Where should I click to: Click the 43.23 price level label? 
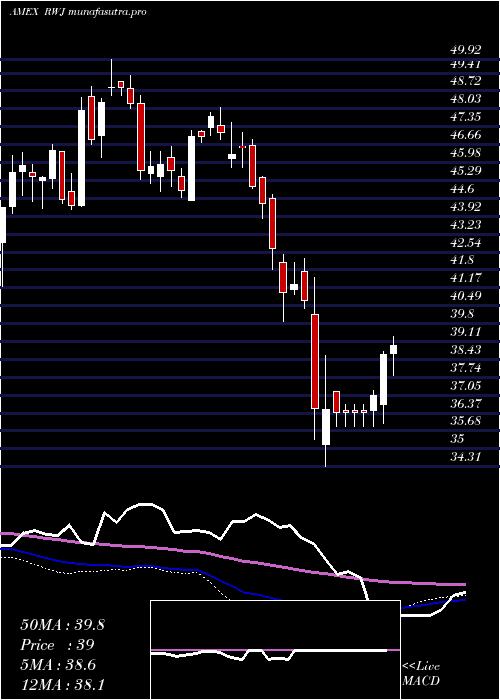coord(466,224)
